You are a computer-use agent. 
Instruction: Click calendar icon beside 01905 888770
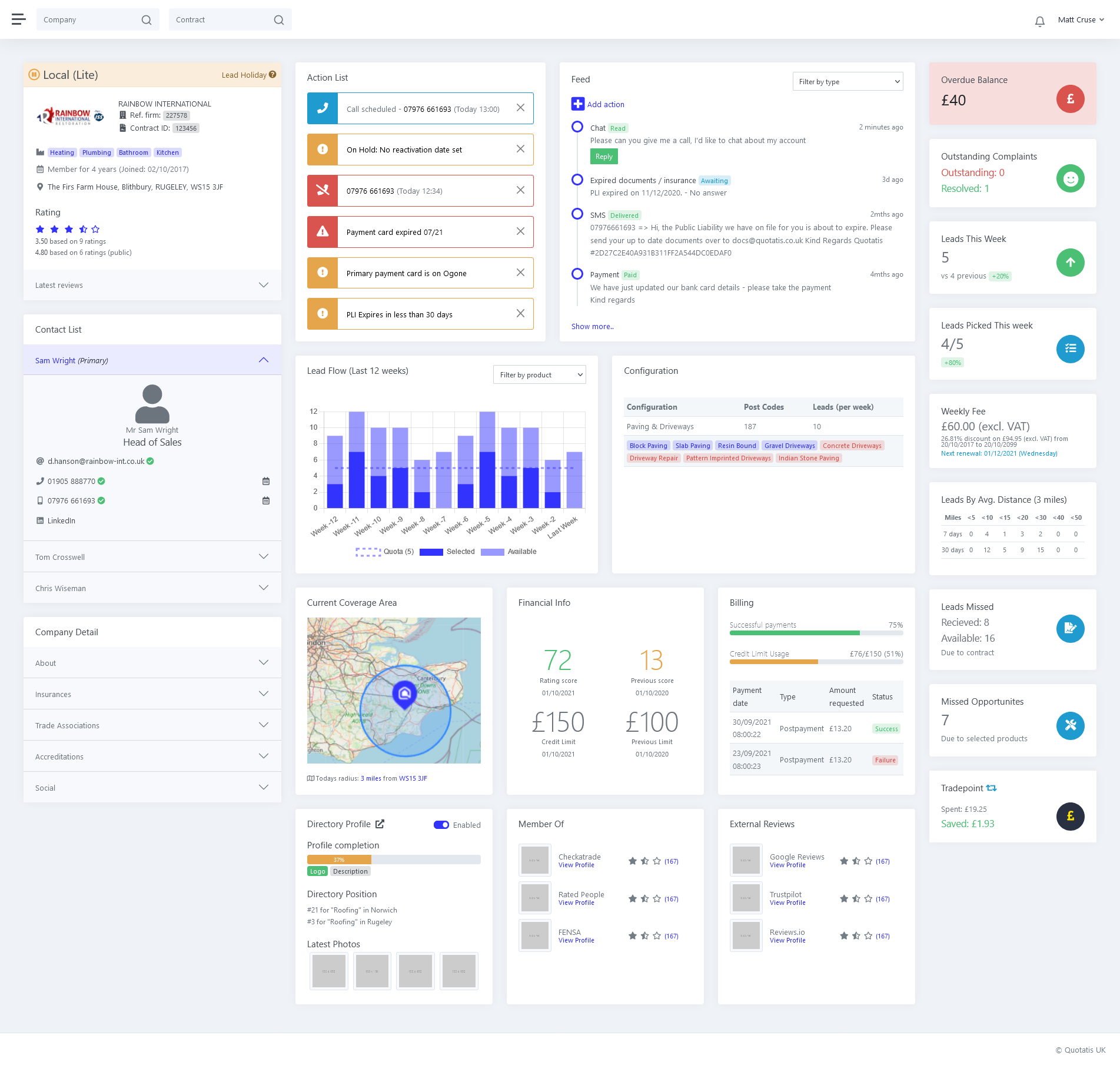coord(266,482)
